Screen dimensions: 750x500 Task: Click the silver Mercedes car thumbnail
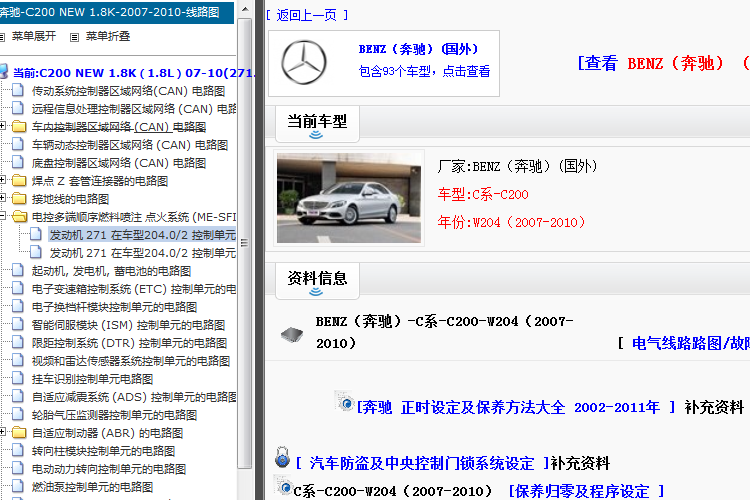349,198
